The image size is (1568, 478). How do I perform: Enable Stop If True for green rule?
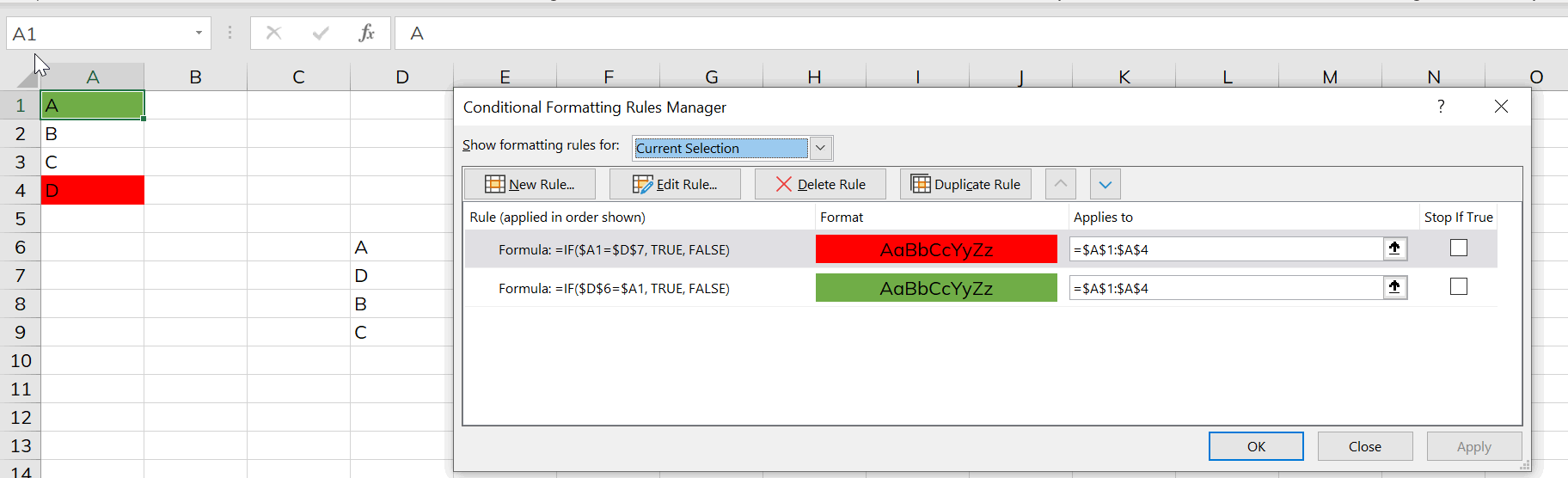[1458, 286]
